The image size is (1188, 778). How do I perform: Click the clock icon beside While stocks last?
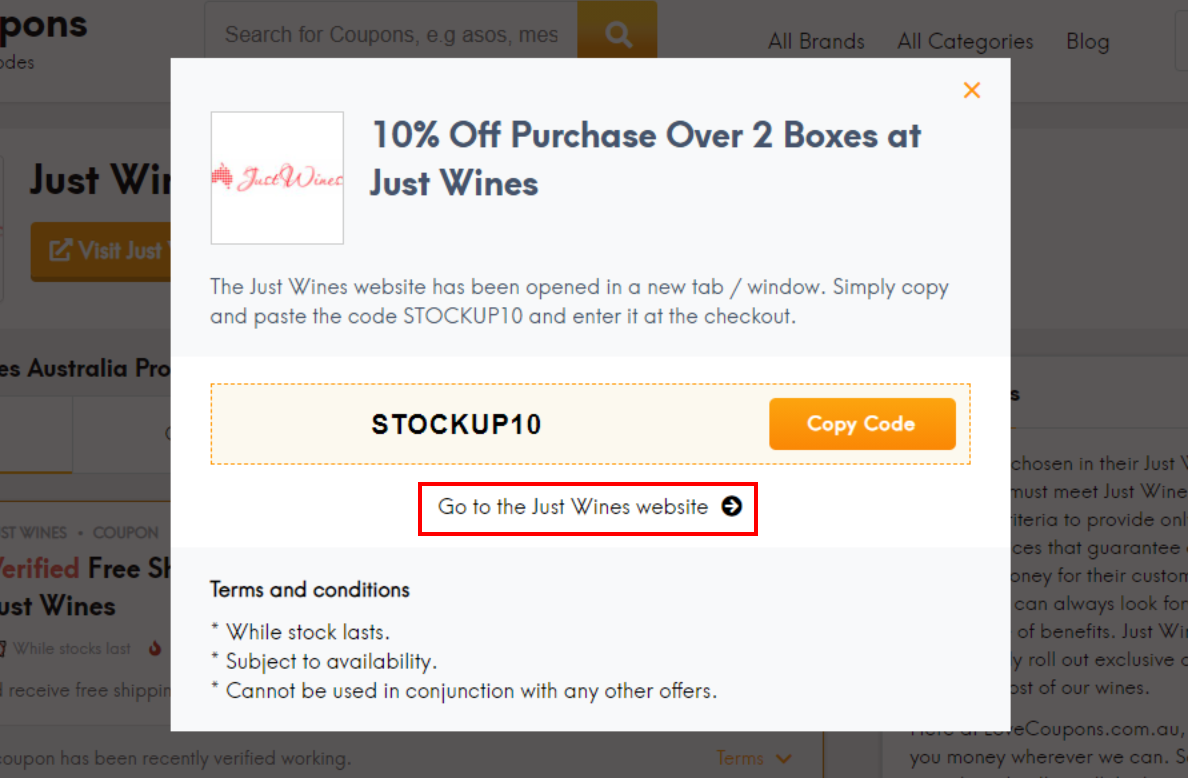coord(3,647)
